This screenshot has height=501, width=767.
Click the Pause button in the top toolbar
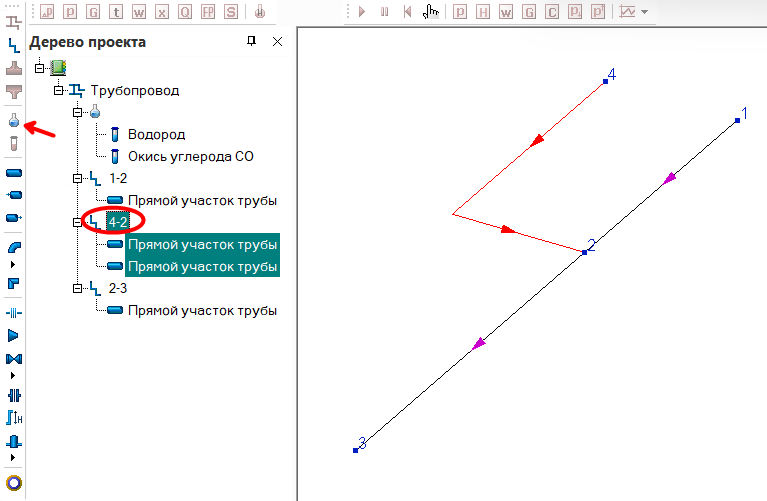click(x=384, y=12)
